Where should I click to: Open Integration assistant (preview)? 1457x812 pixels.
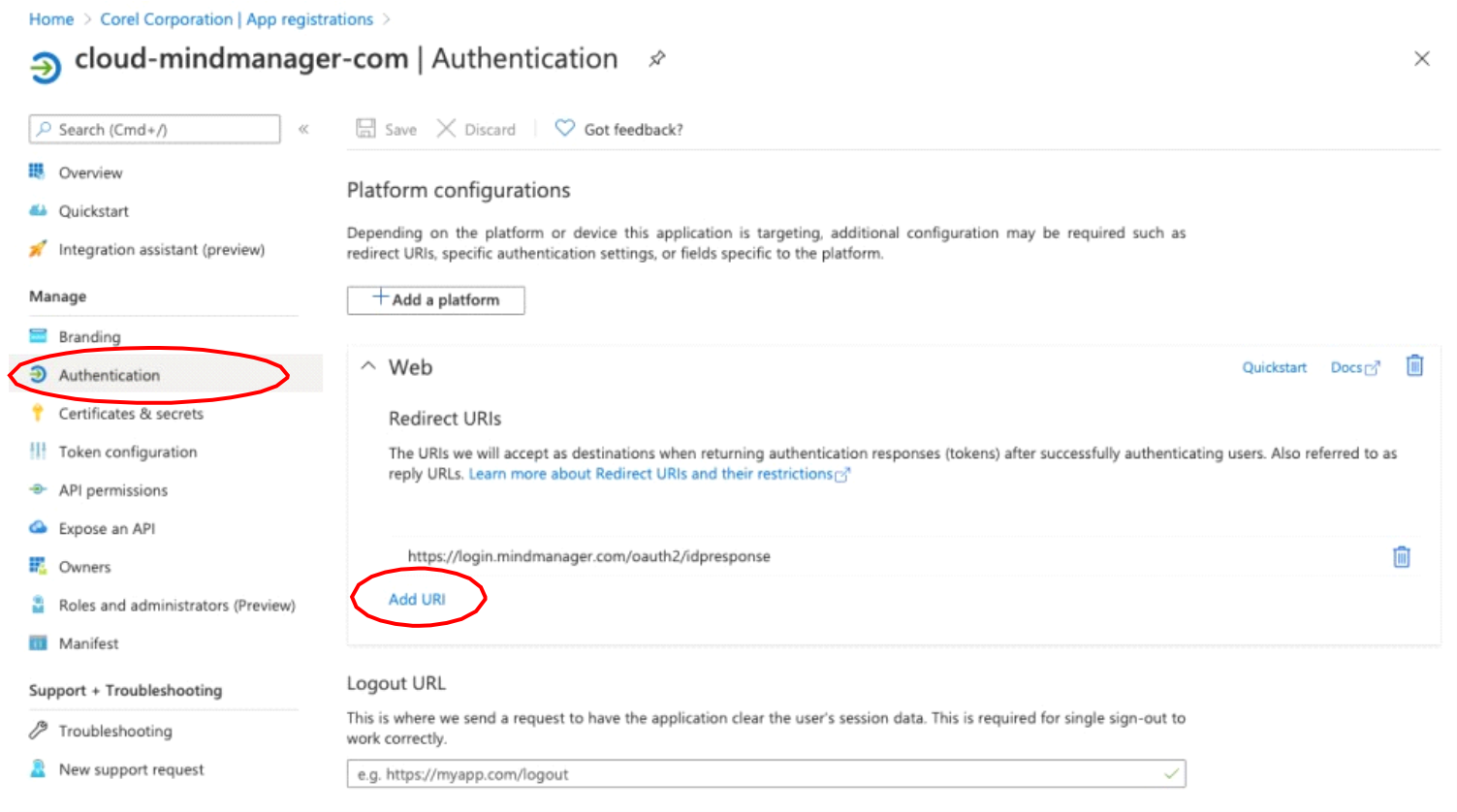161,250
